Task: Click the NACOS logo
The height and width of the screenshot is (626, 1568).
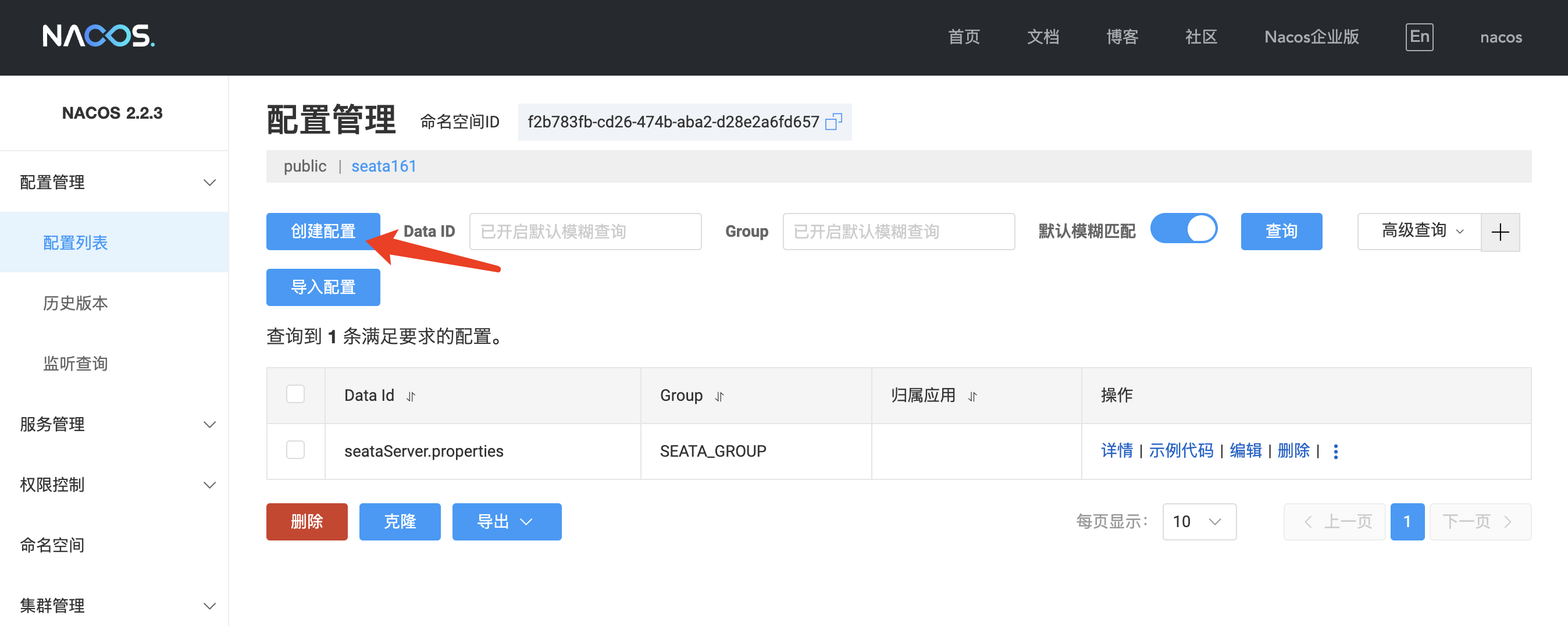Action: coord(99,36)
